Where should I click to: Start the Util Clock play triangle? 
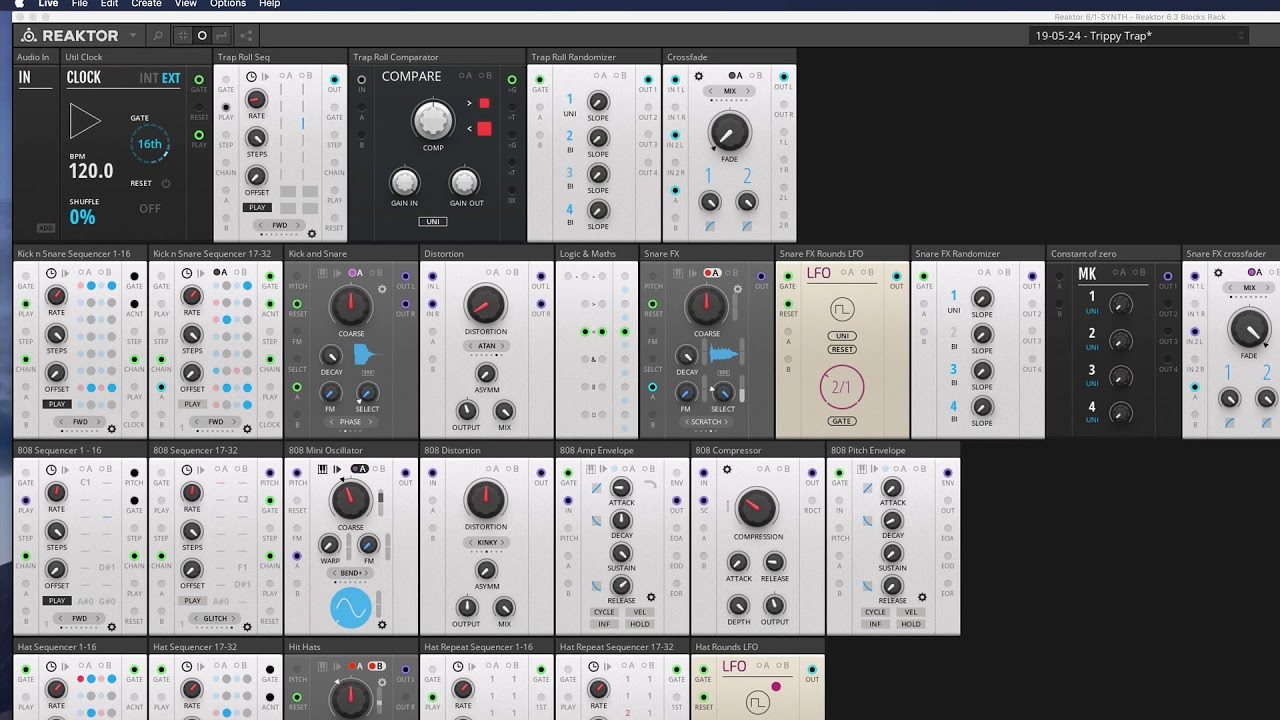[x=85, y=122]
